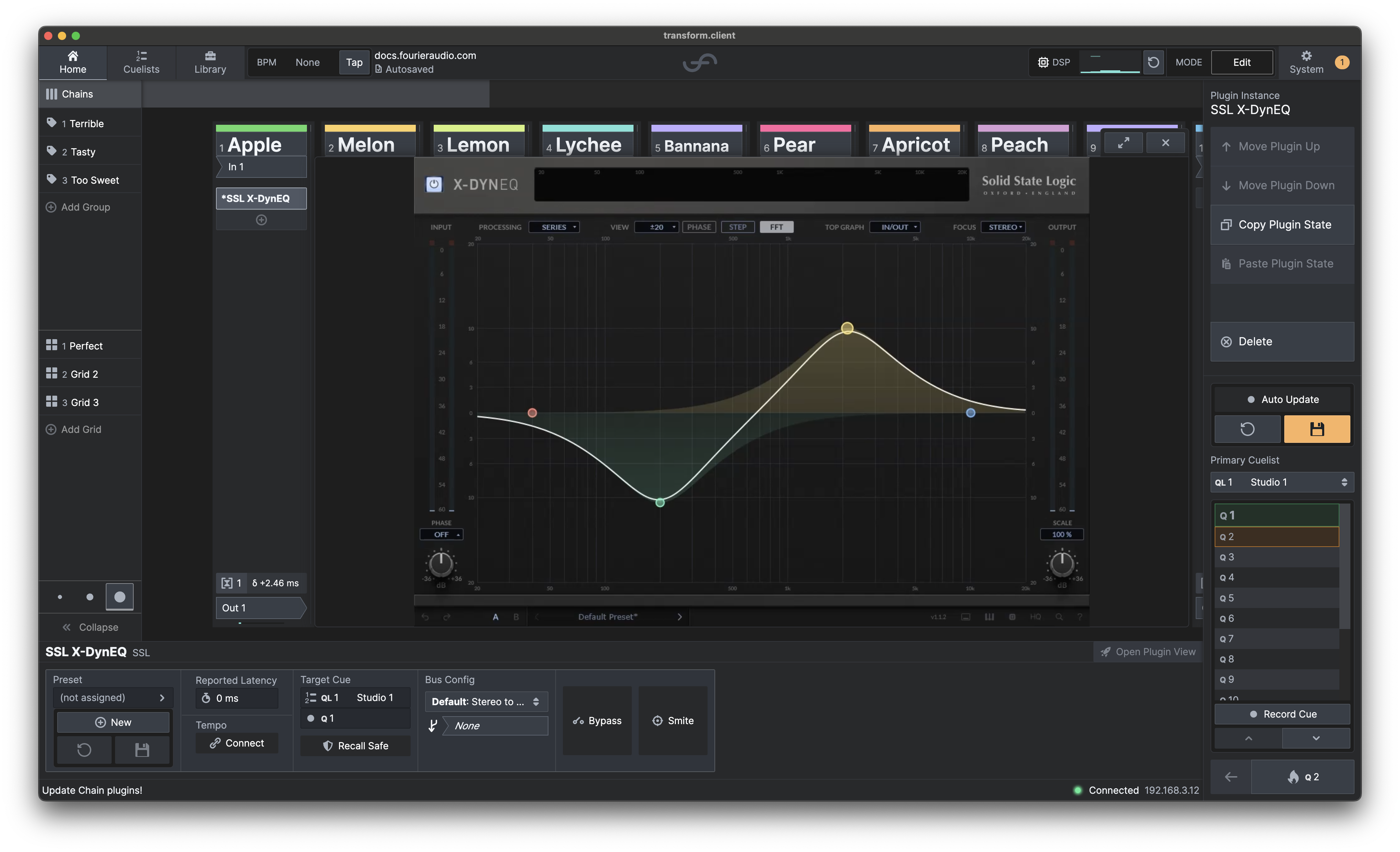Toggle the PHASE view button
The image size is (1400, 852).
click(x=699, y=227)
